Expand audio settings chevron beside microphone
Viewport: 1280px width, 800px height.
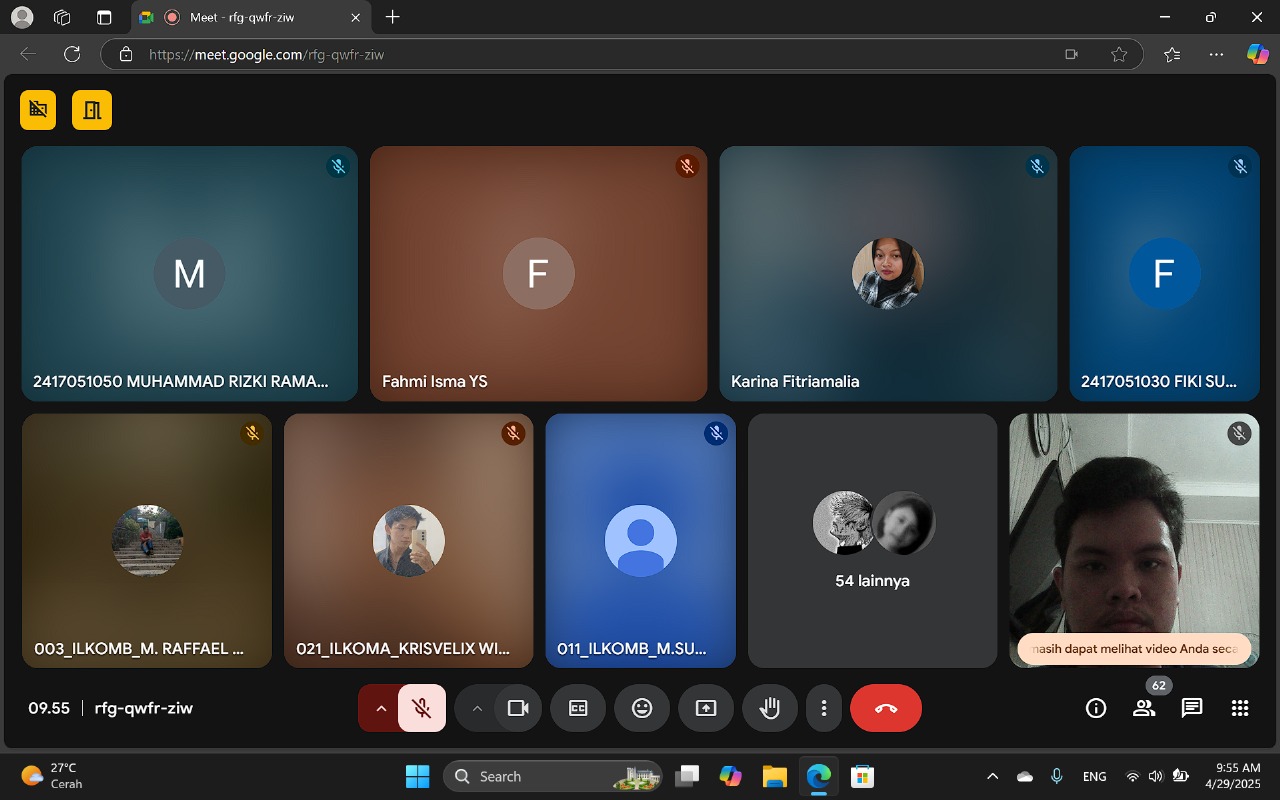point(380,708)
